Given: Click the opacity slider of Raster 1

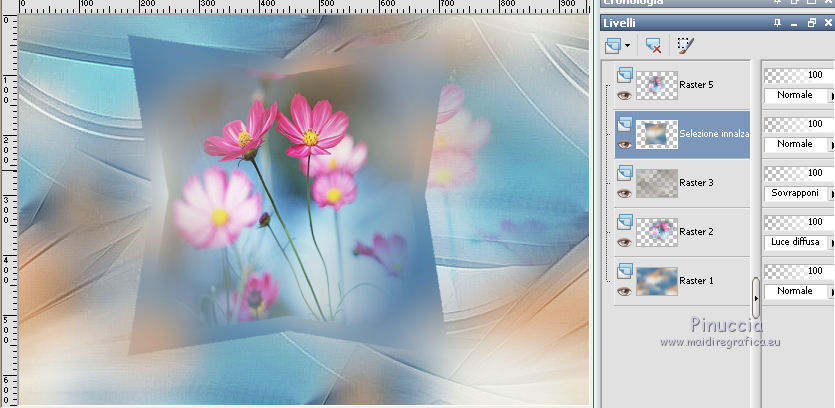Looking at the screenshot, I should click(799, 271).
